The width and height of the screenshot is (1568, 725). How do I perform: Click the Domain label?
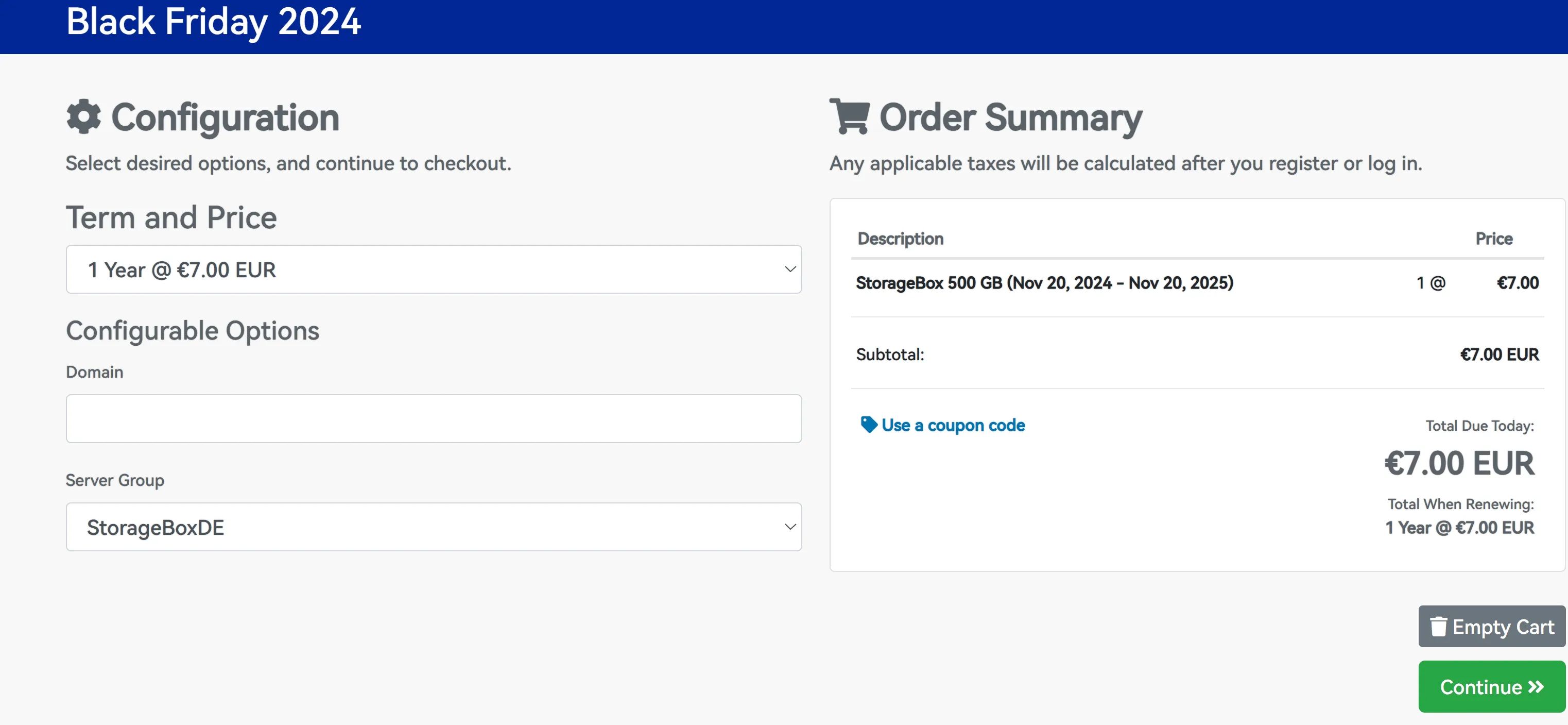point(94,372)
